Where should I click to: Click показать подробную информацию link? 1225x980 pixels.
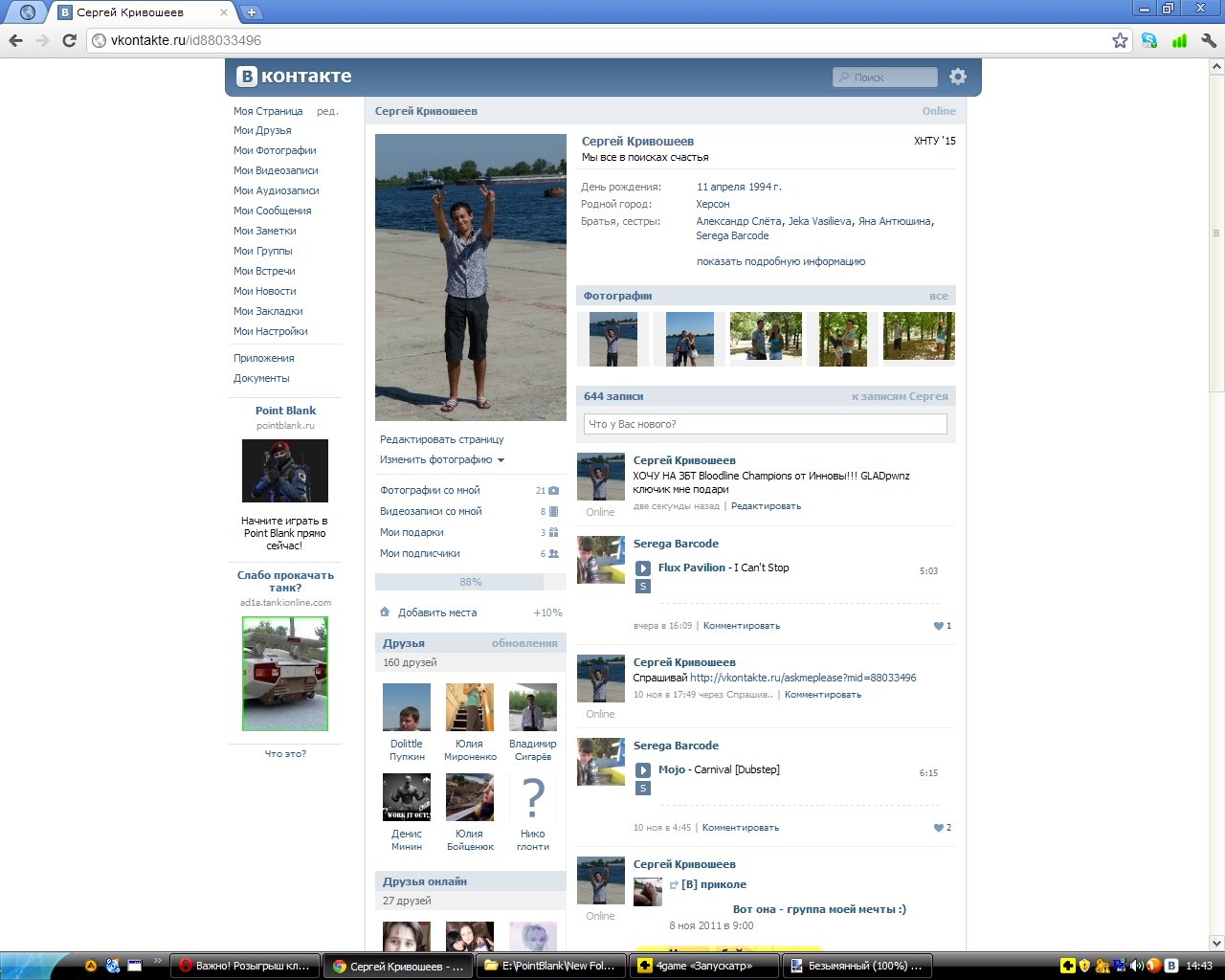coord(781,262)
